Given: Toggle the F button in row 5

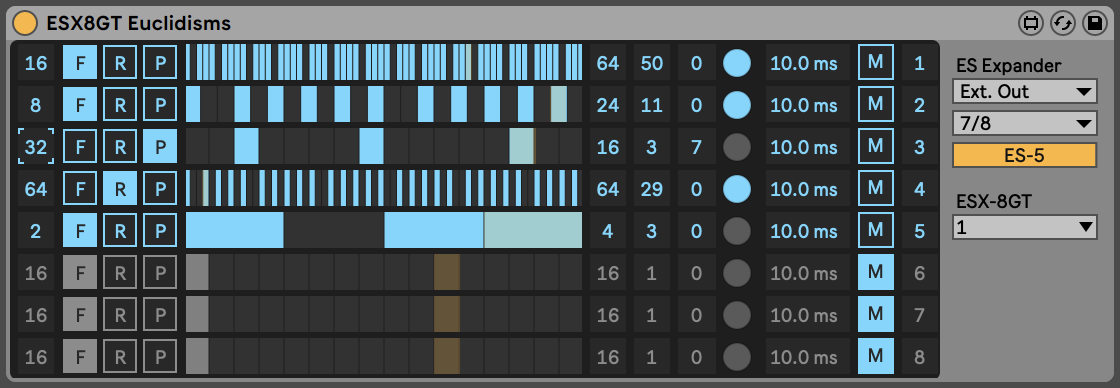Looking at the screenshot, I should click(80, 231).
